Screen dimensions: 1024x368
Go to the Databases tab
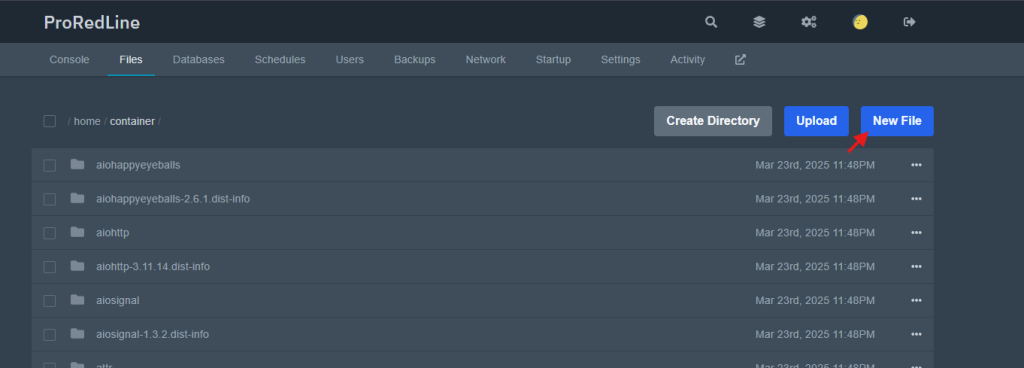click(199, 59)
